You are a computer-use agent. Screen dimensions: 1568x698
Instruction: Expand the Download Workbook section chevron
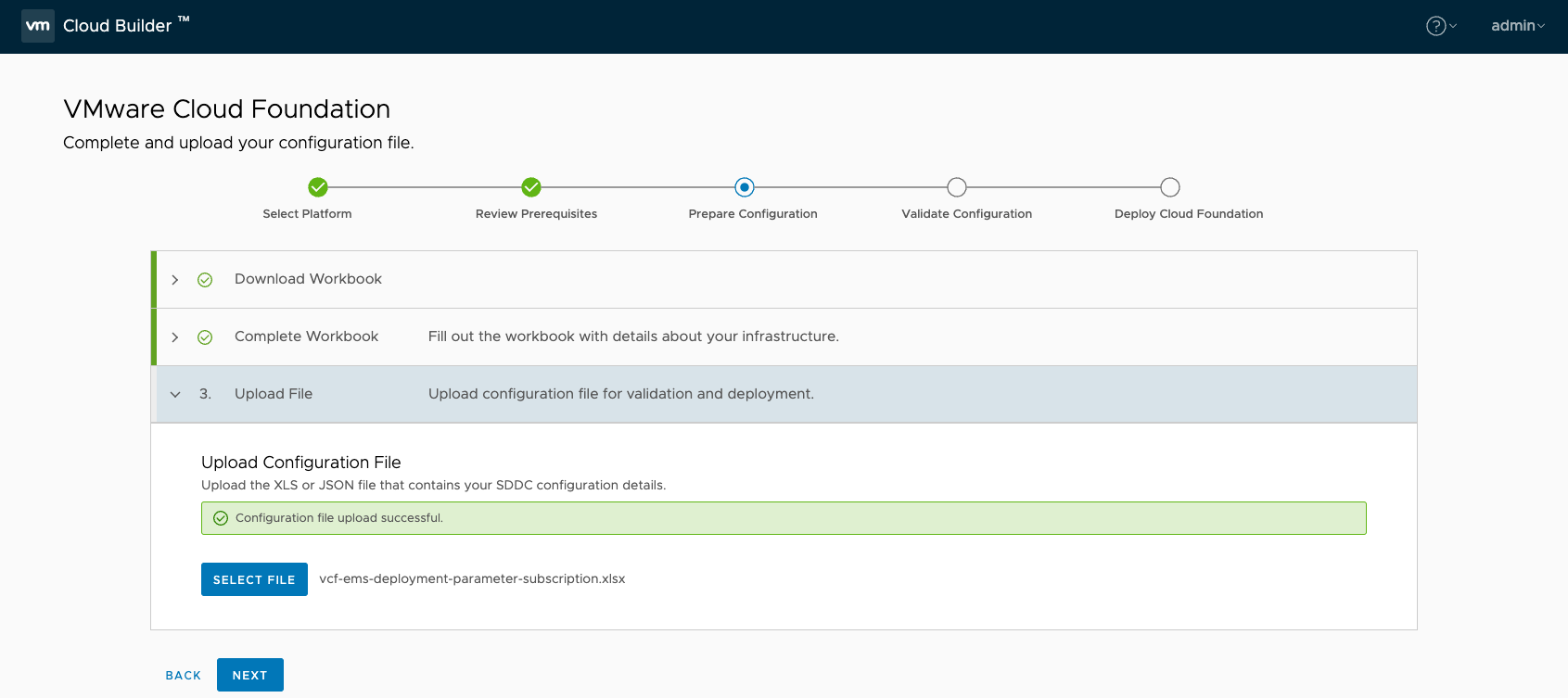[175, 280]
